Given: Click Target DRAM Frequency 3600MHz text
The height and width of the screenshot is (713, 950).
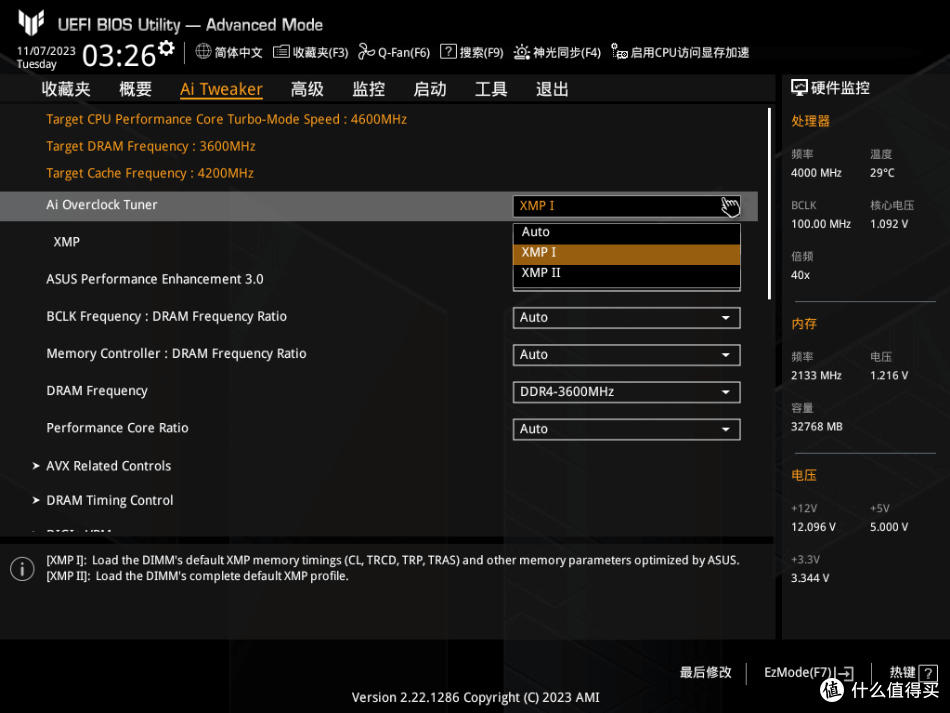Looking at the screenshot, I should pyautogui.click(x=151, y=147).
